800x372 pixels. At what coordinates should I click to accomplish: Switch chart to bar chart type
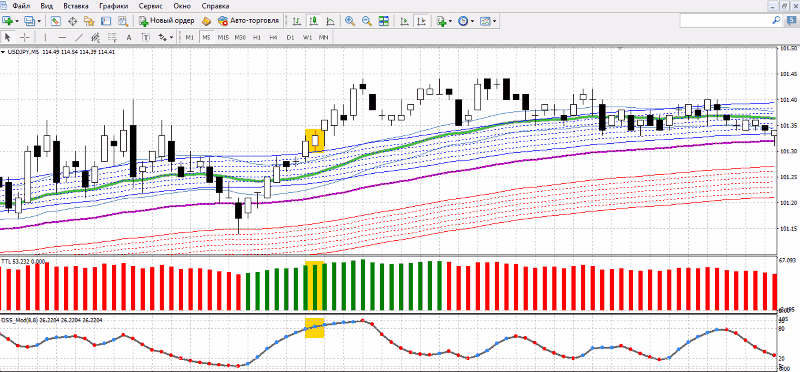click(x=296, y=21)
